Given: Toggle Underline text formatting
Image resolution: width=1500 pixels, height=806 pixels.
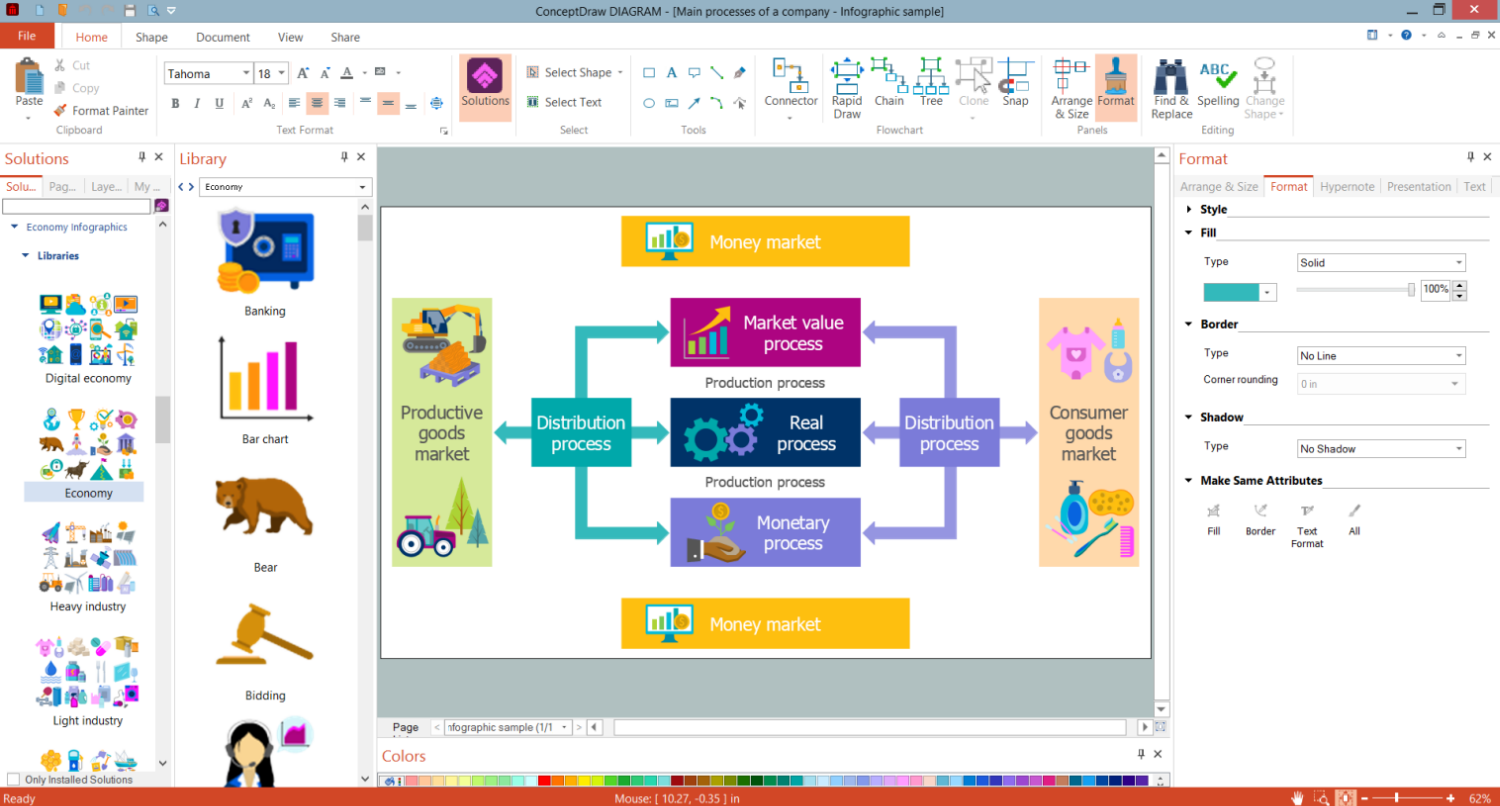Looking at the screenshot, I should click(x=217, y=103).
